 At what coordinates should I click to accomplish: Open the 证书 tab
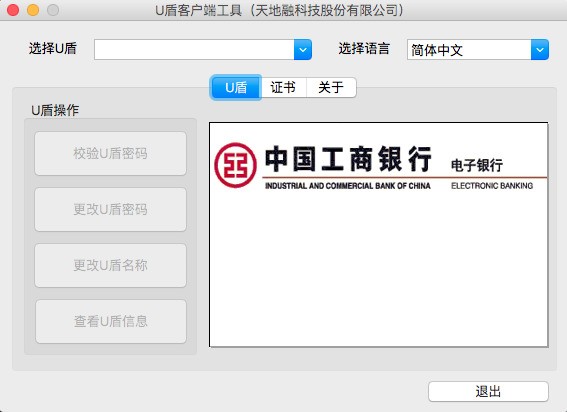point(283,88)
